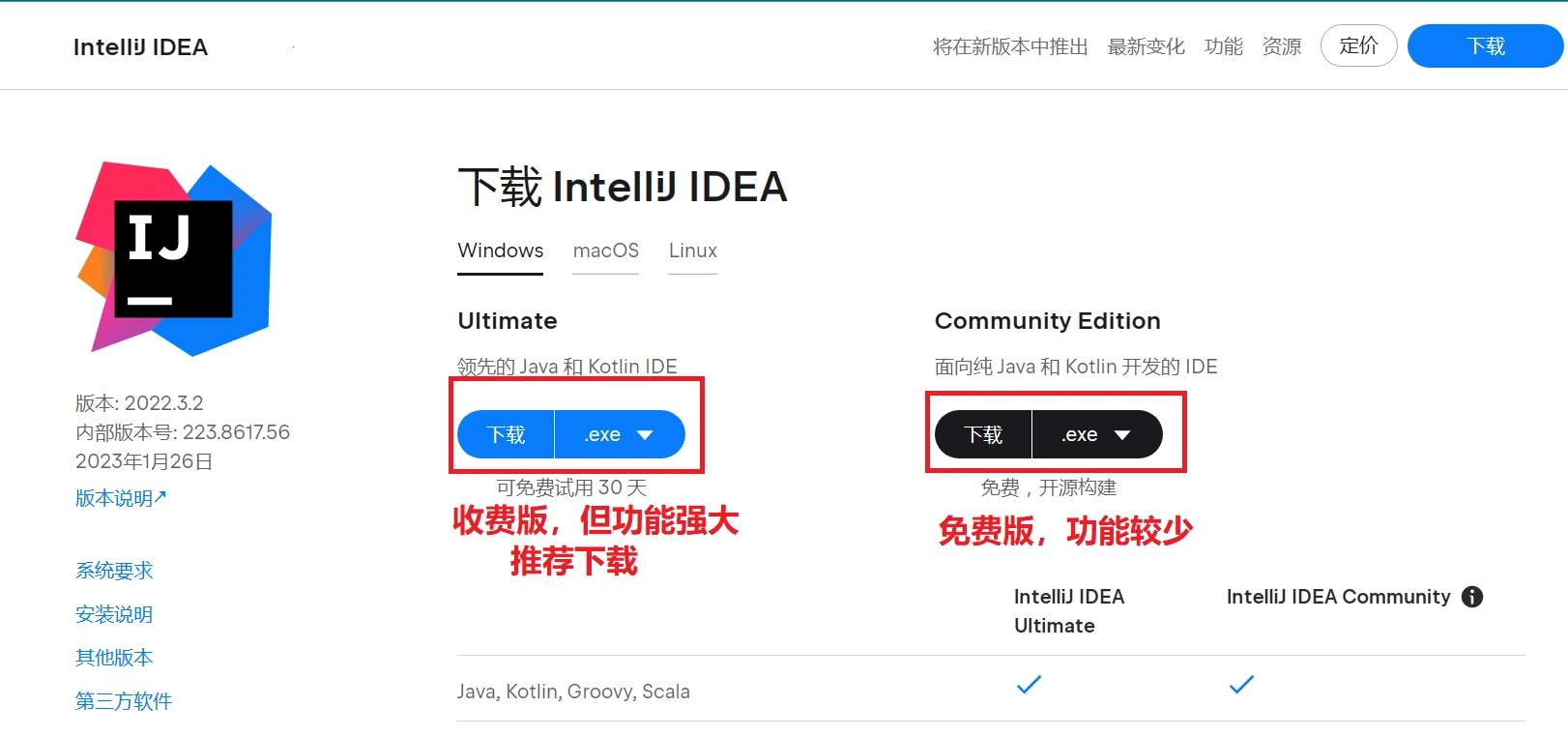Click the 面向纯 Java 和 Kotlin 开发的 IDE description
This screenshot has width=1568, height=737.
pos(1076,367)
